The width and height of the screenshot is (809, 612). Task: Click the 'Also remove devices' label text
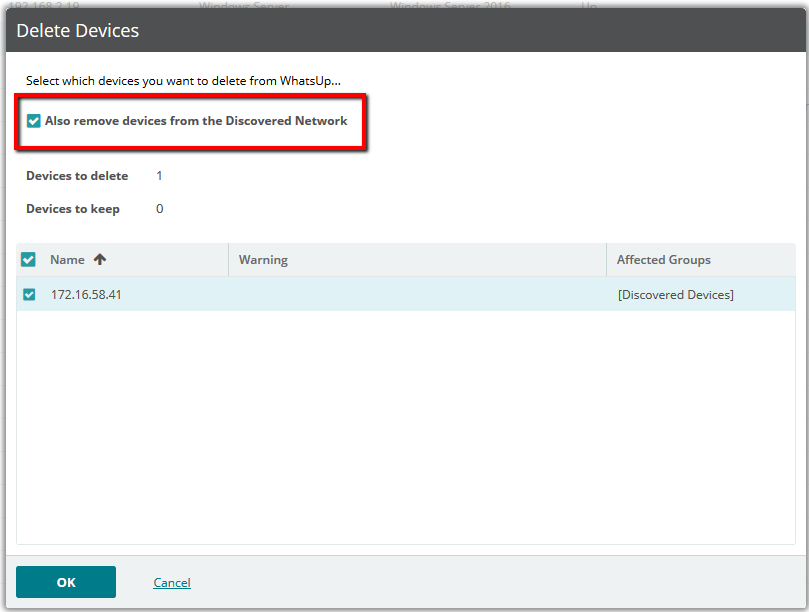click(x=196, y=121)
